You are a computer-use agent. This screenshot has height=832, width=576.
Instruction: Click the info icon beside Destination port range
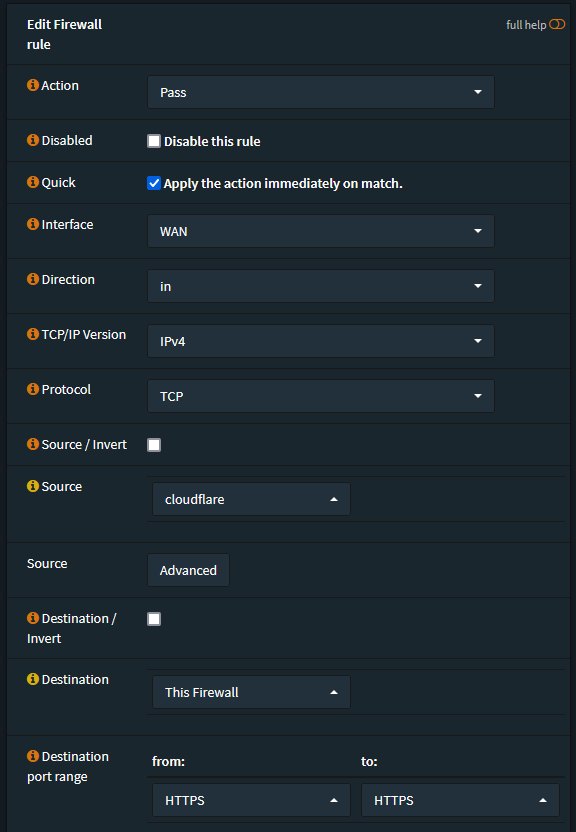click(33, 756)
